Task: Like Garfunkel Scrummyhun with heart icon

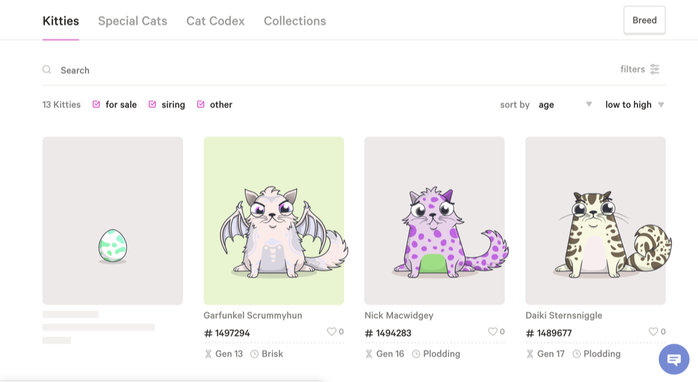Action: (331, 332)
